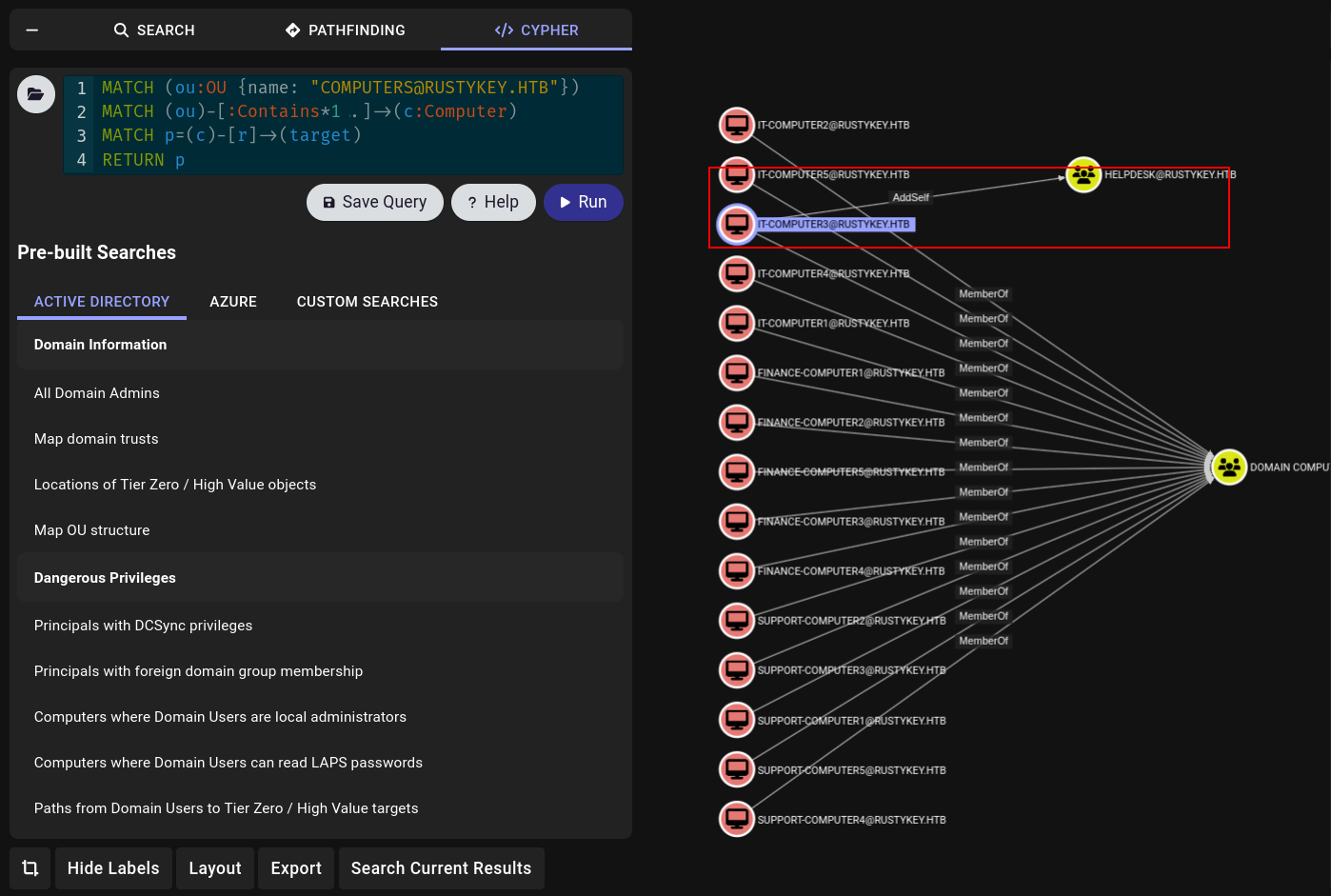Viewport: 1331px width, 896px height.
Task: Click the SUPPORT-COMPUTER4 computer node icon
Action: tap(736, 819)
